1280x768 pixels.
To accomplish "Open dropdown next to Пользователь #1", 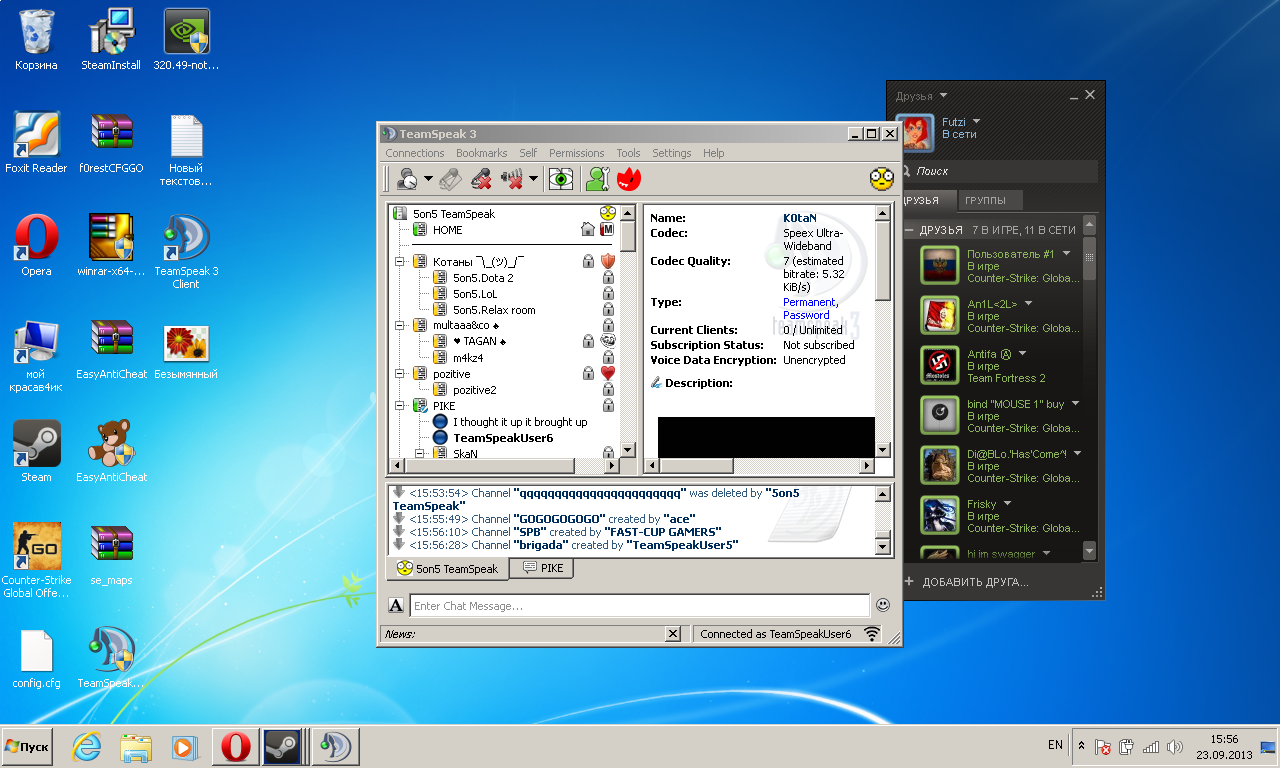I will [1066, 254].
